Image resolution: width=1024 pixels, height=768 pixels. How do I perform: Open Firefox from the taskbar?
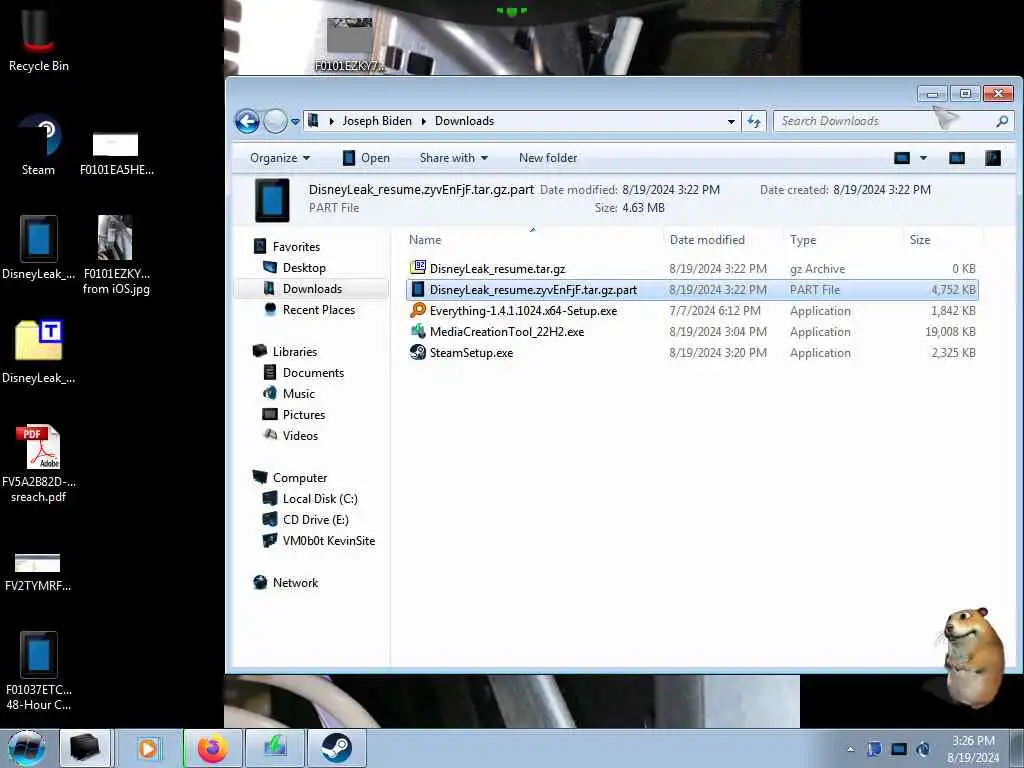click(213, 748)
